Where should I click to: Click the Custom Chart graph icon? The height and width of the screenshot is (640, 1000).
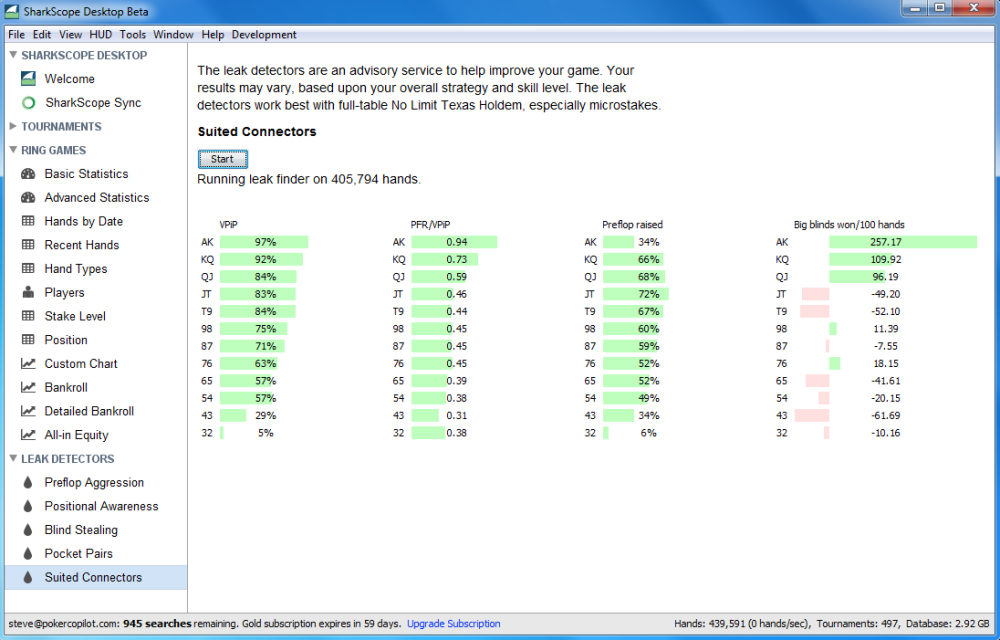click(28, 363)
